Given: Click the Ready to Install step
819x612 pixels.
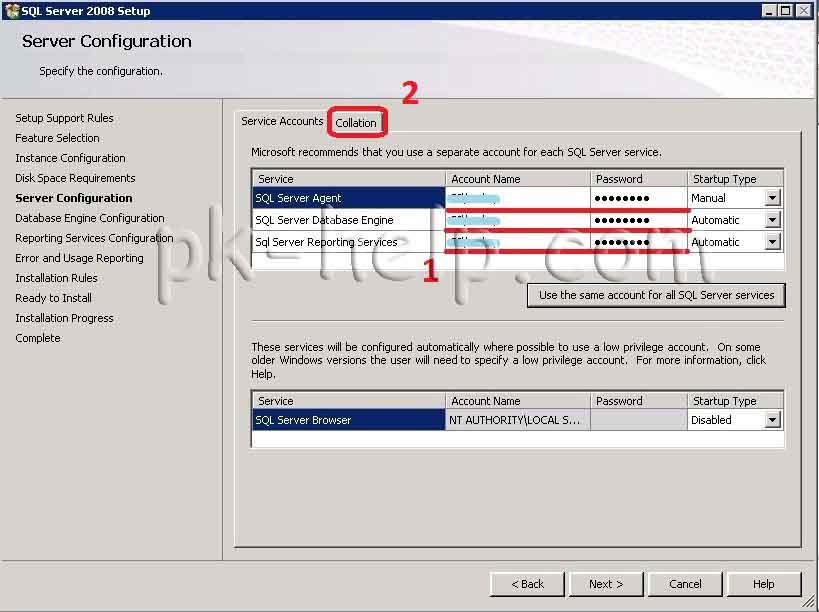Looking at the screenshot, I should click(53, 298).
